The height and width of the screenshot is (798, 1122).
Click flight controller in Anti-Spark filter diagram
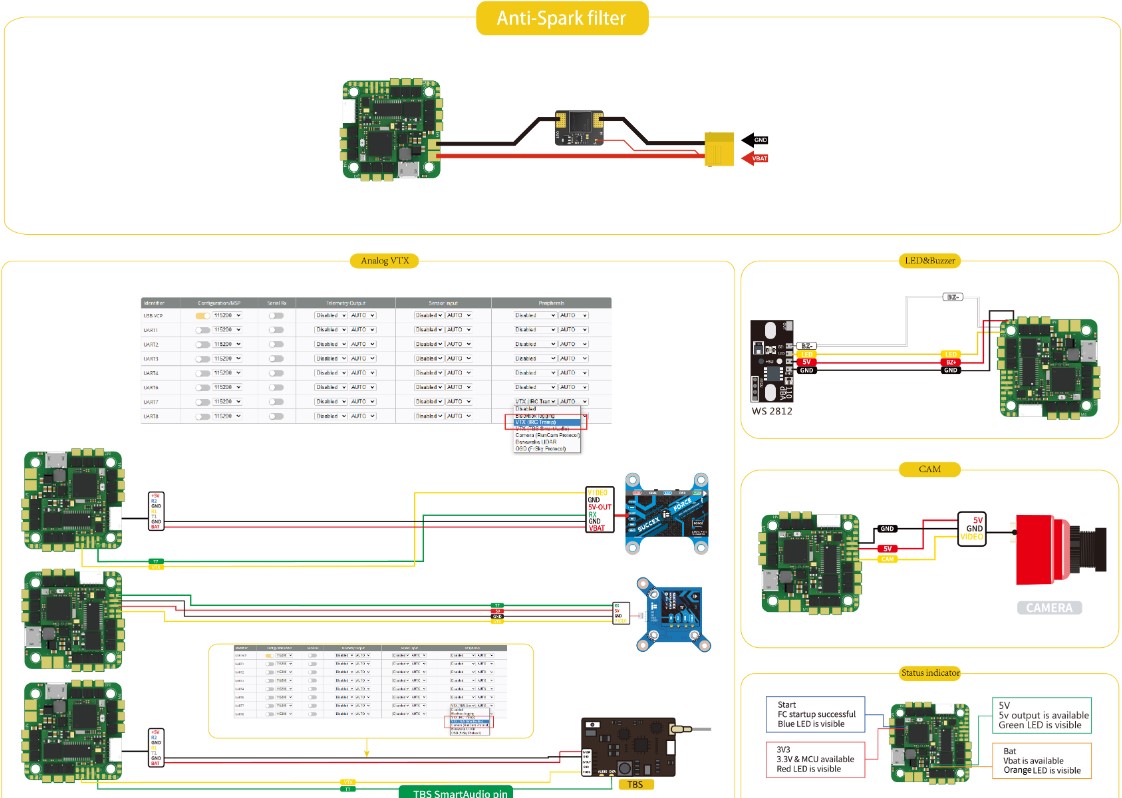pos(390,133)
